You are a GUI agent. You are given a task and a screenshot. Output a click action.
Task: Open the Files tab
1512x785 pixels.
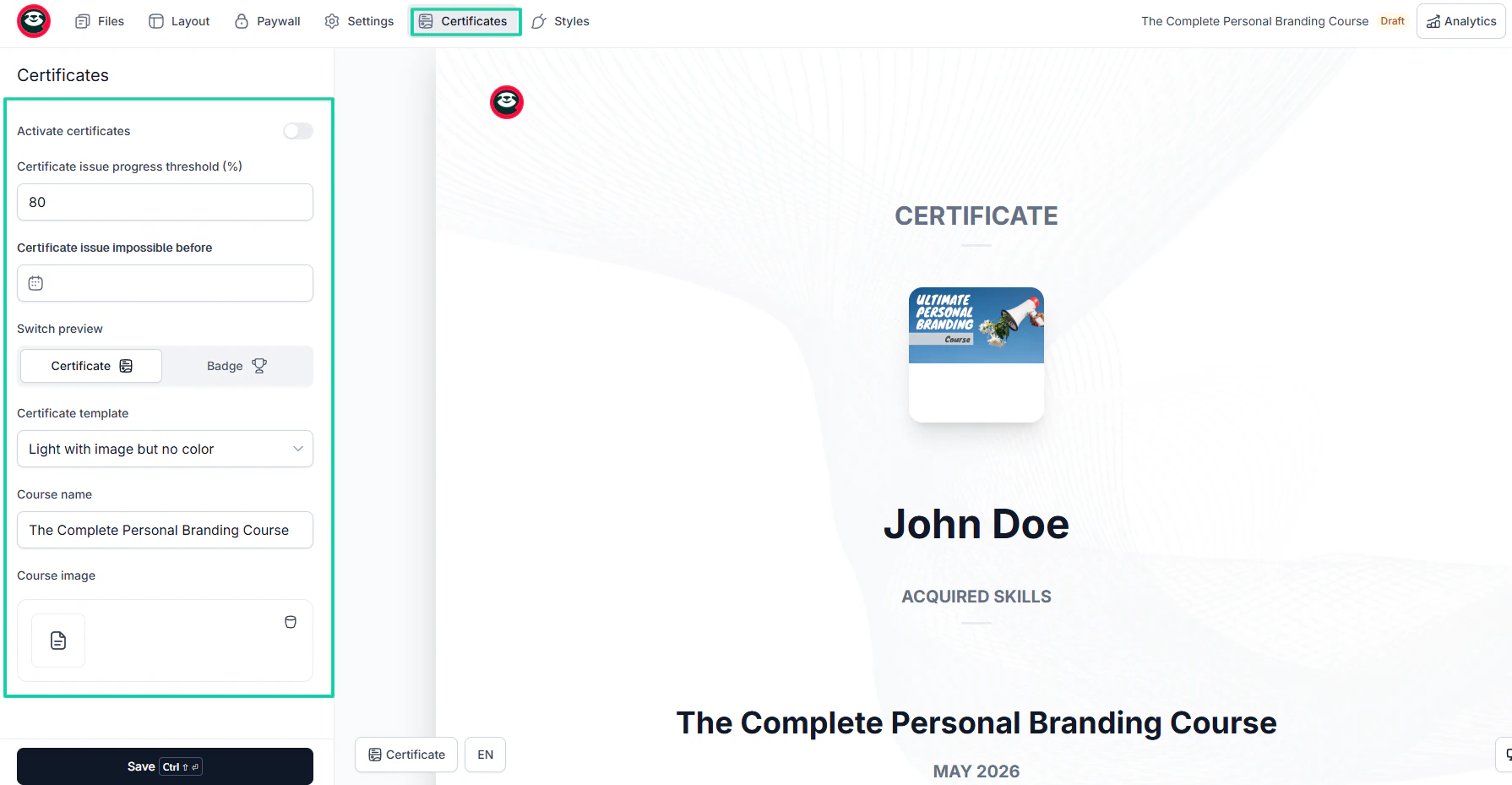pyautogui.click(x=100, y=21)
